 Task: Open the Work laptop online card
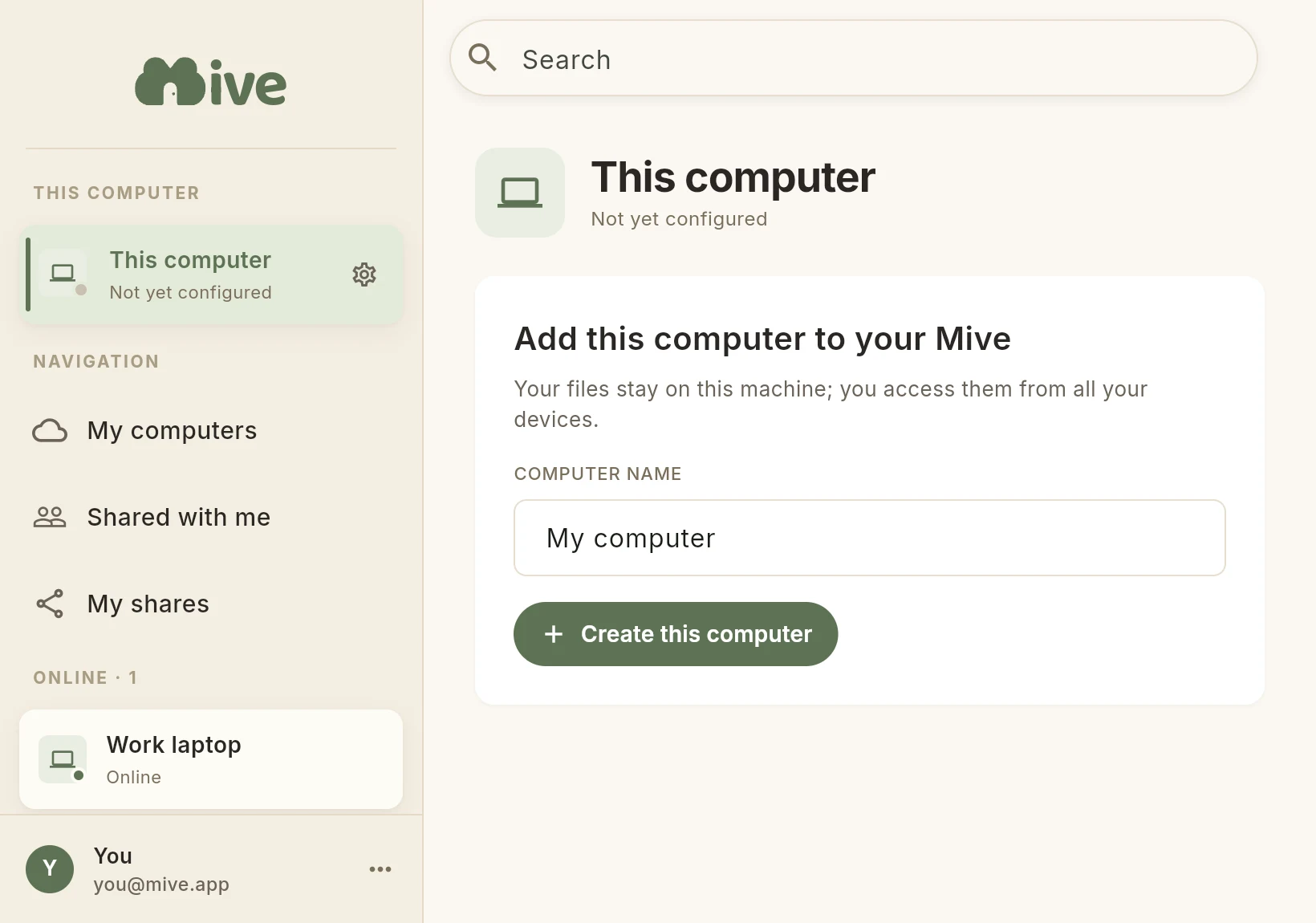[x=210, y=759]
